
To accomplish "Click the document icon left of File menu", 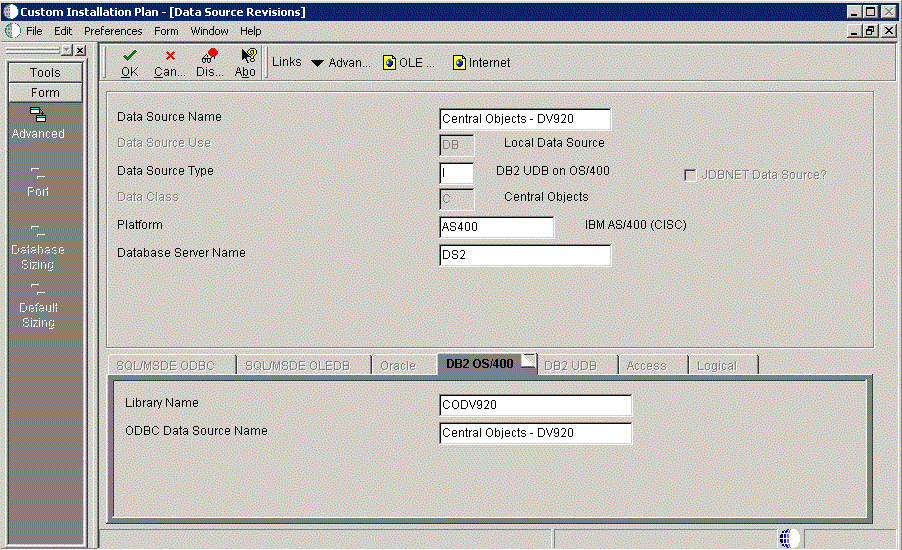I will [x=13, y=31].
